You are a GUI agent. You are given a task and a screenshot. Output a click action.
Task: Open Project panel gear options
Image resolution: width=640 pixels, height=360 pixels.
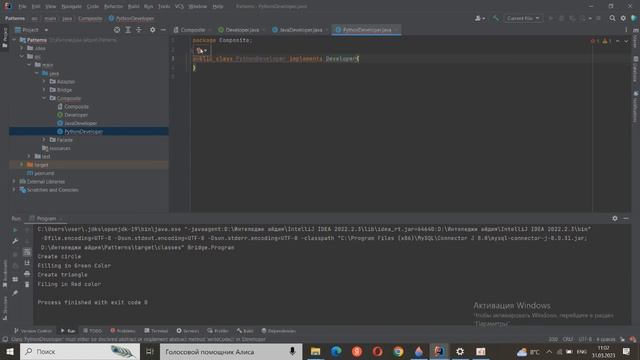click(x=152, y=30)
